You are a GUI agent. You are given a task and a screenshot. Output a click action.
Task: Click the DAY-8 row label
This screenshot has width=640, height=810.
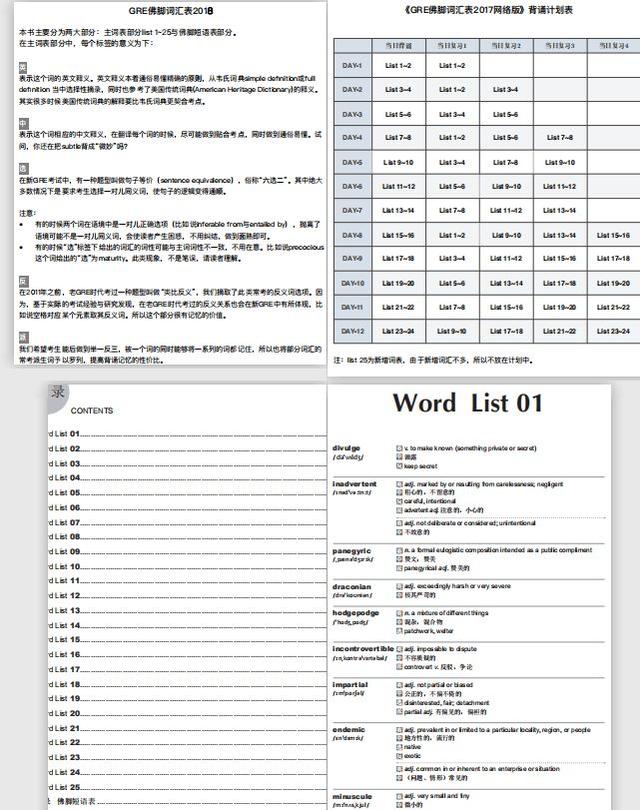[x=352, y=236]
